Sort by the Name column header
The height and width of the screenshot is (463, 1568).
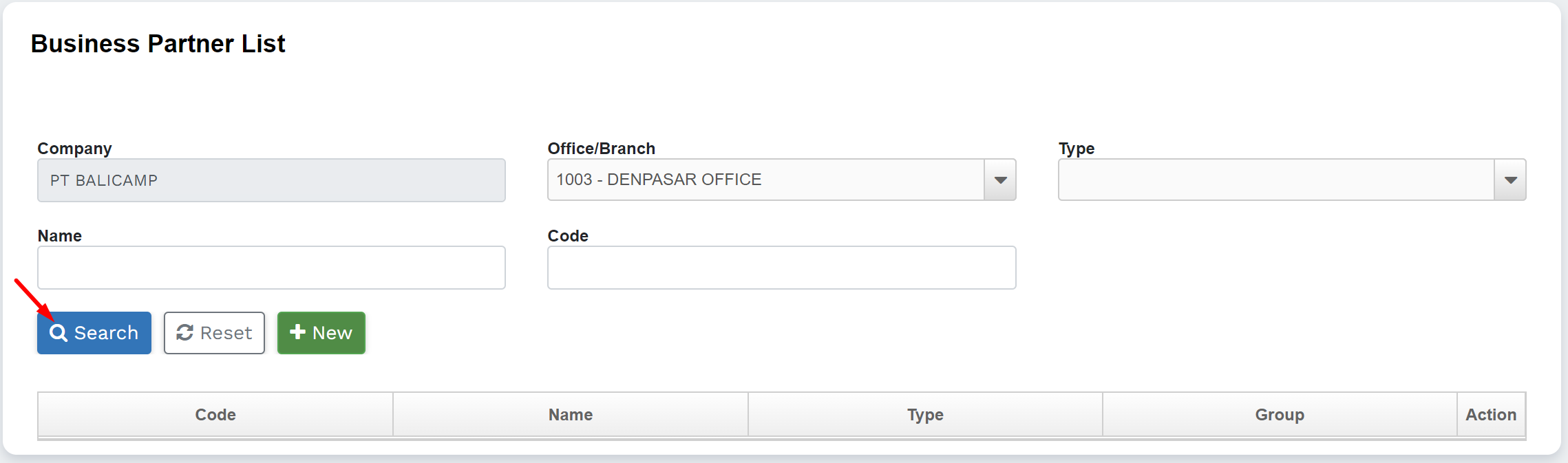(x=571, y=415)
